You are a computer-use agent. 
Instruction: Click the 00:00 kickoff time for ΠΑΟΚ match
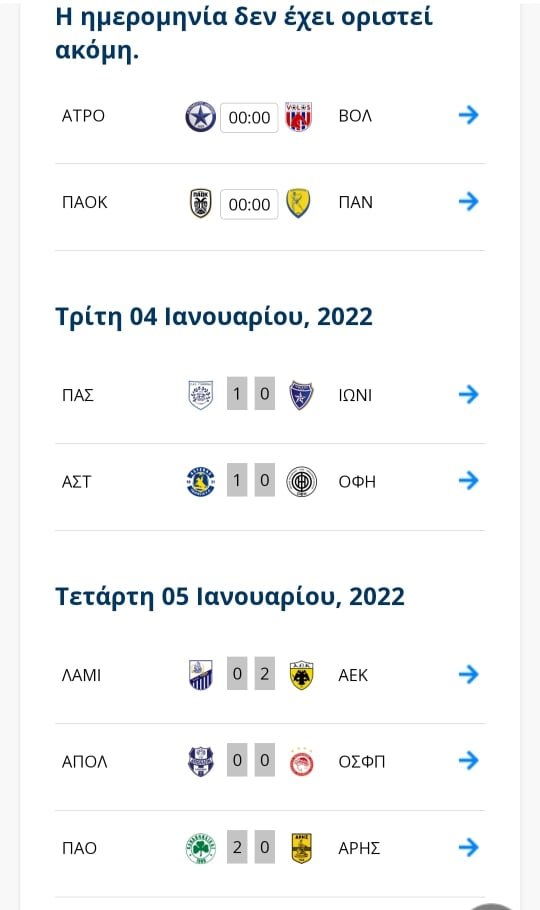pos(249,204)
